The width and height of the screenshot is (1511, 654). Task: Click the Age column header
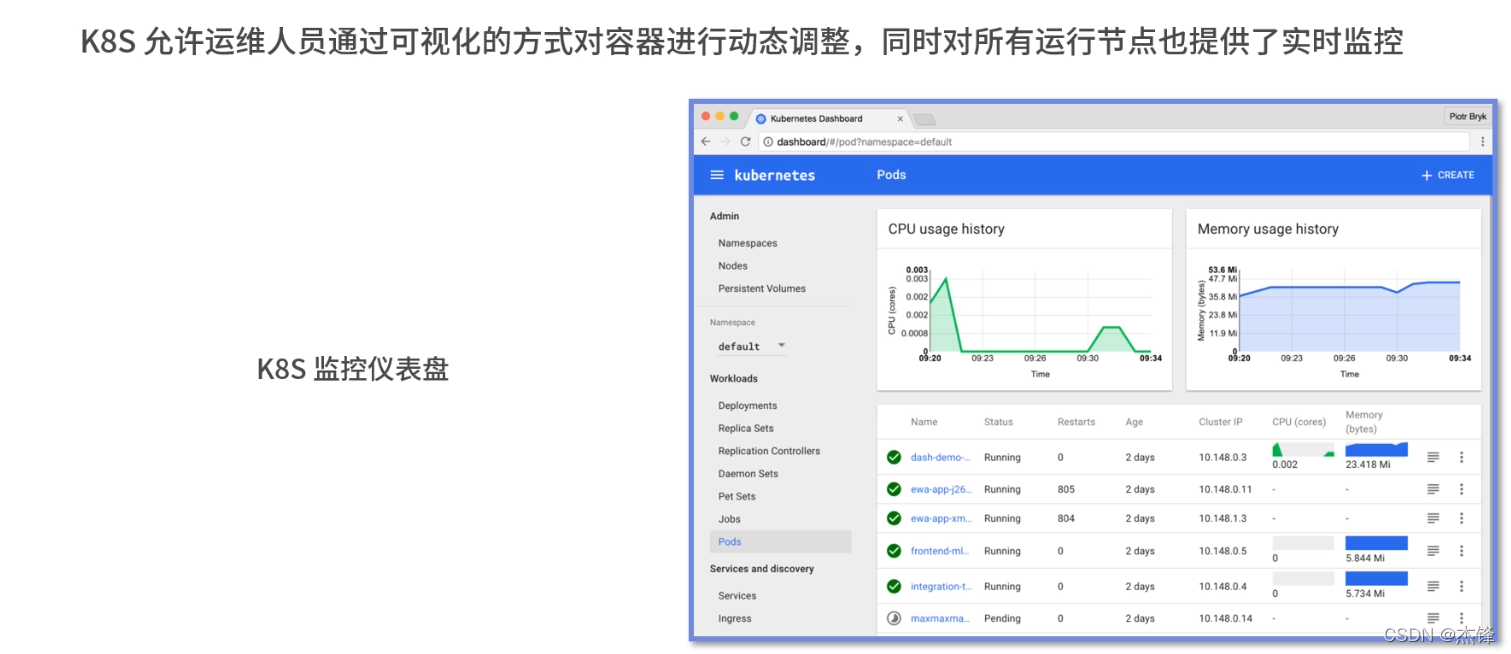click(x=1134, y=422)
